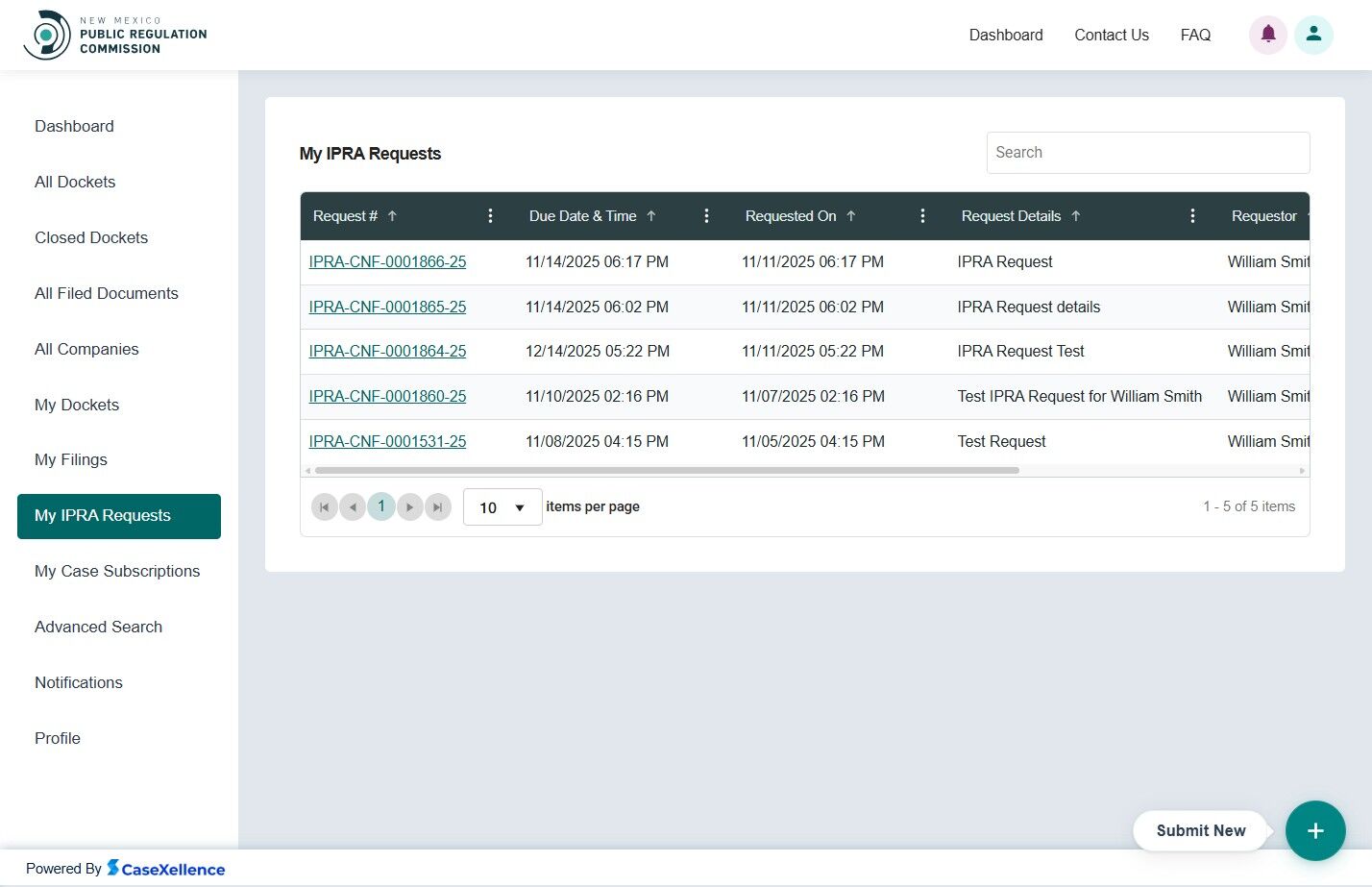Go to the previous page arrow

pos(353,506)
